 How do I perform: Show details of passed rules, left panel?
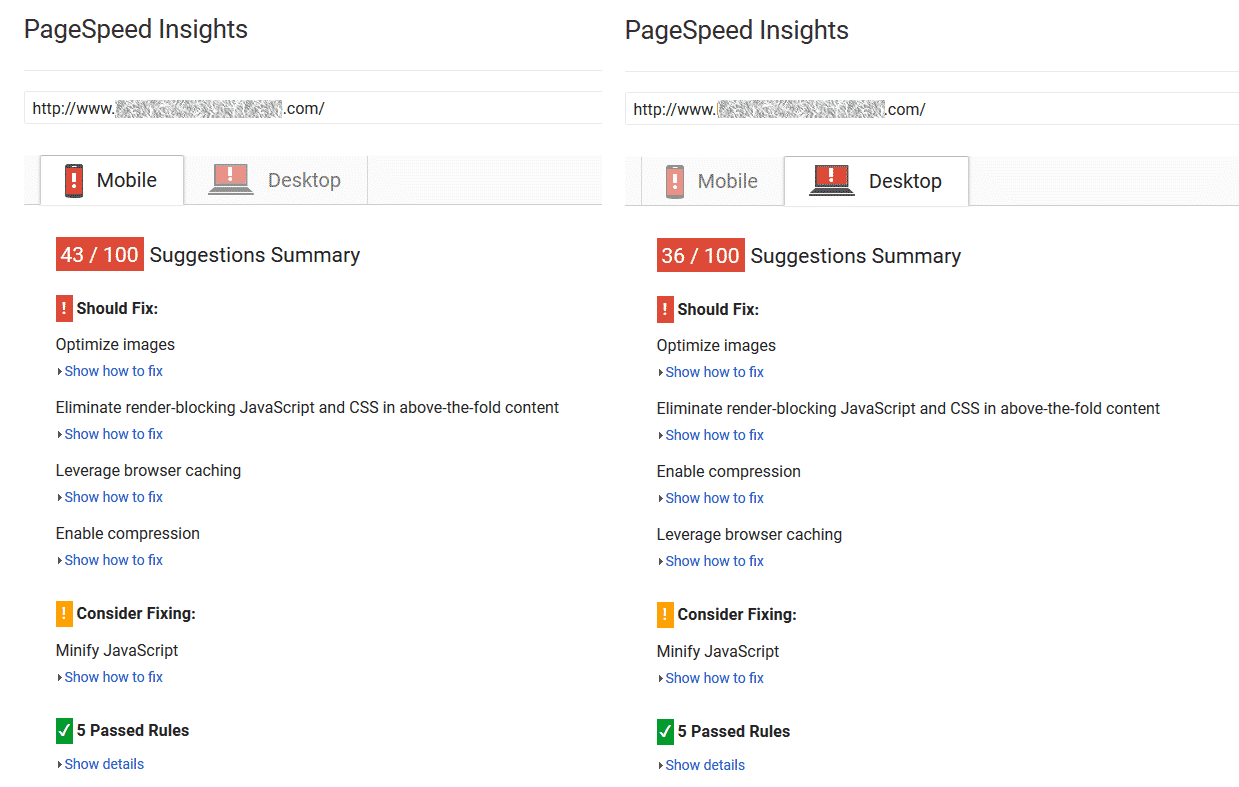click(x=101, y=764)
